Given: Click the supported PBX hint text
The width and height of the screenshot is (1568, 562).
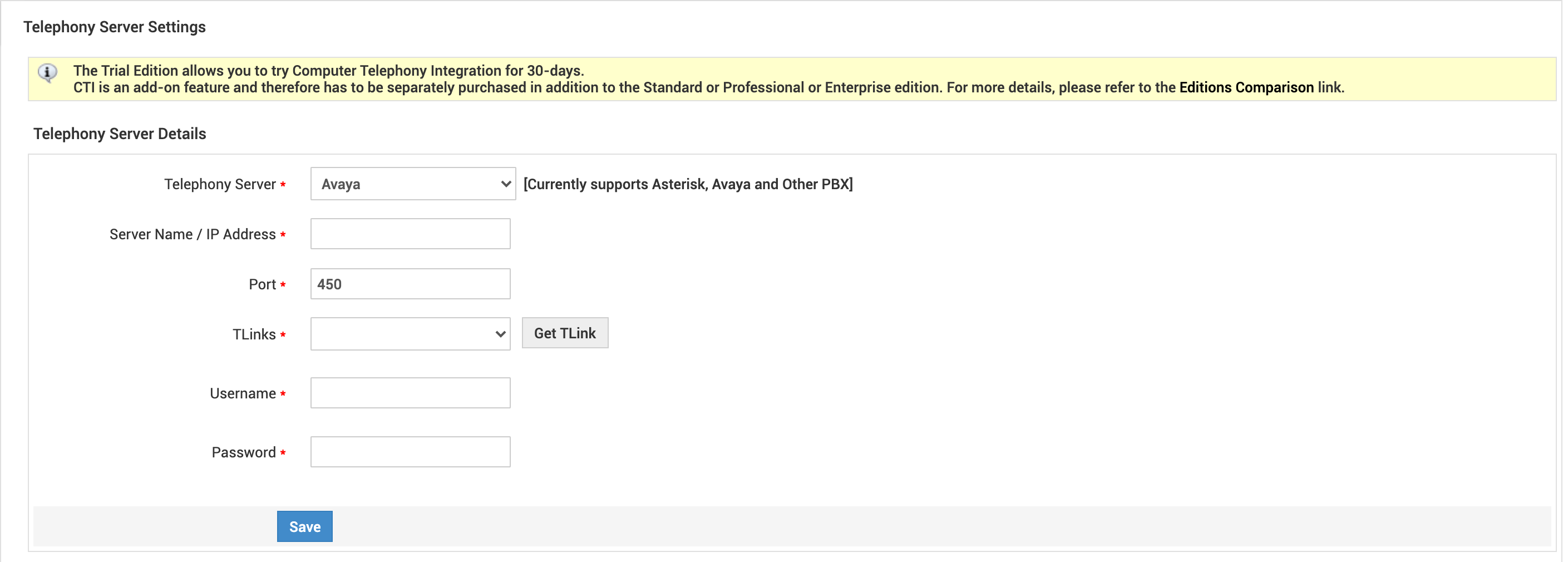Looking at the screenshot, I should point(688,185).
